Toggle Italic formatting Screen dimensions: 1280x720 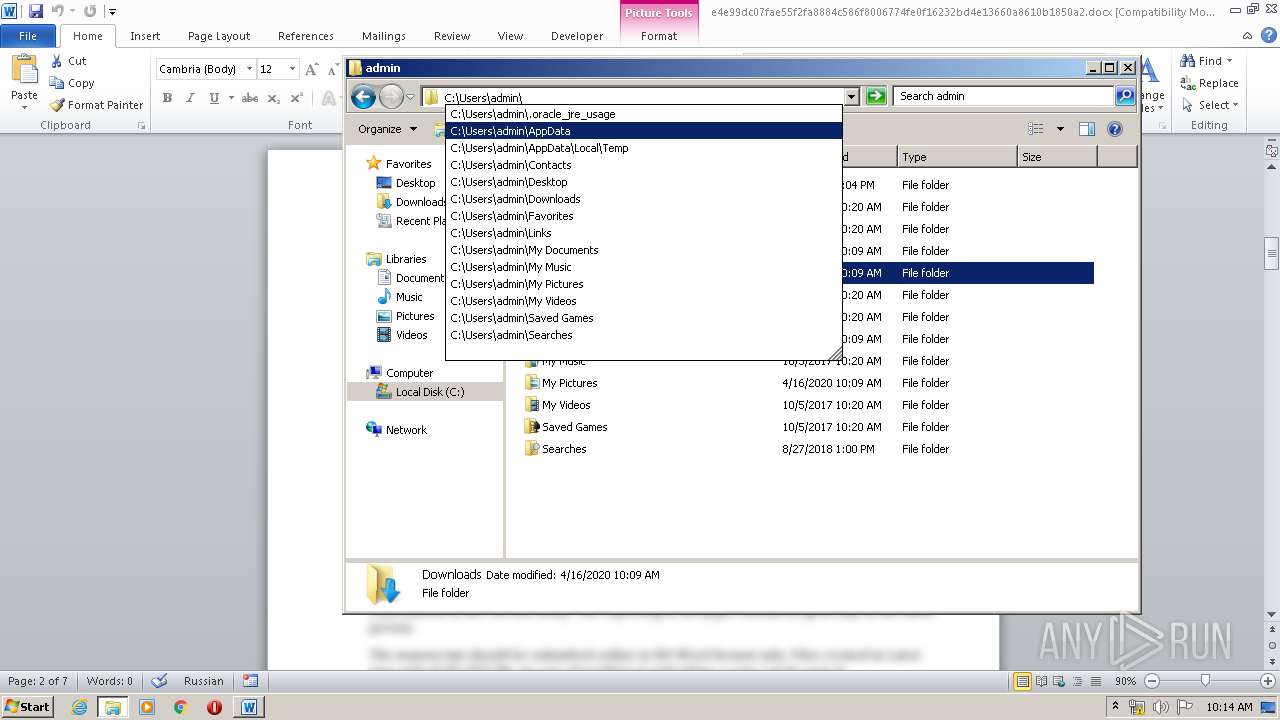(x=190, y=98)
